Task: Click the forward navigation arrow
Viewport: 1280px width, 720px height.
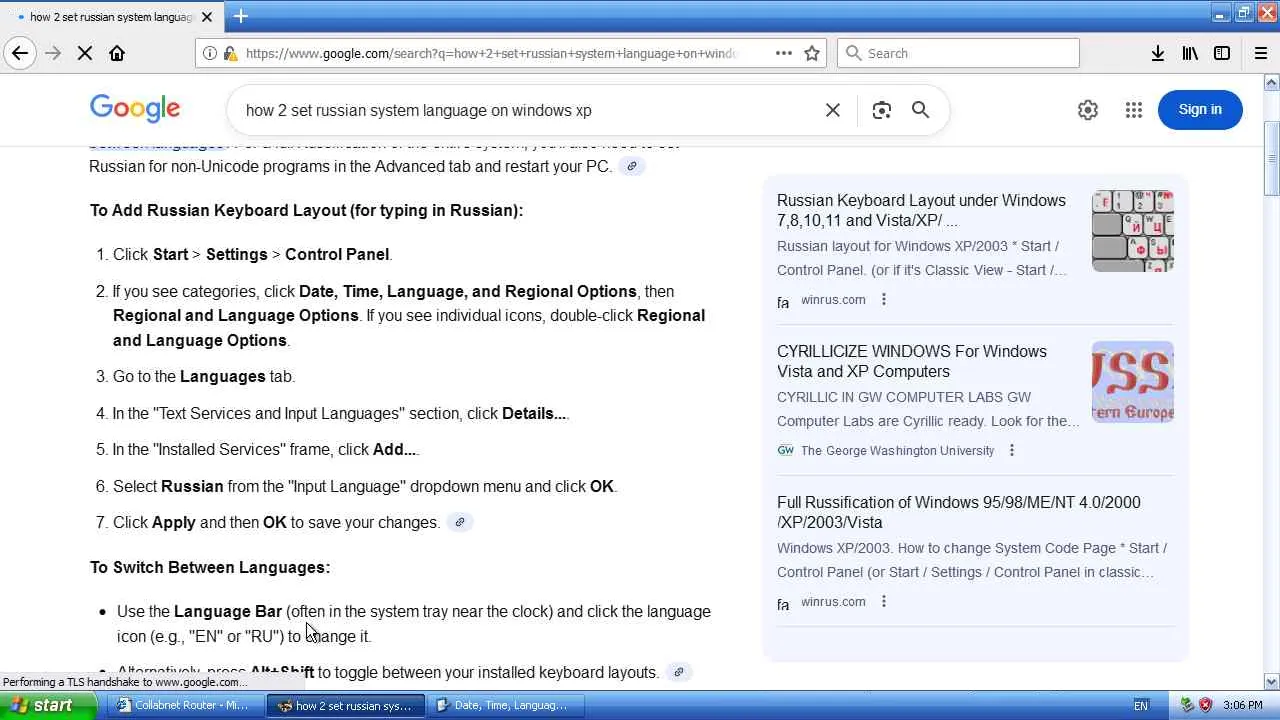Action: 53,53
